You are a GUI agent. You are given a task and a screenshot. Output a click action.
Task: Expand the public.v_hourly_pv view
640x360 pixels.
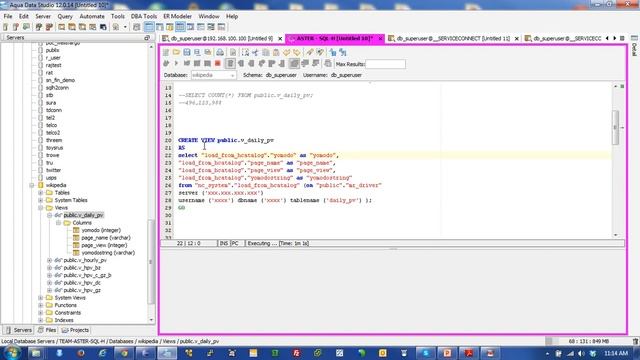click(49, 260)
